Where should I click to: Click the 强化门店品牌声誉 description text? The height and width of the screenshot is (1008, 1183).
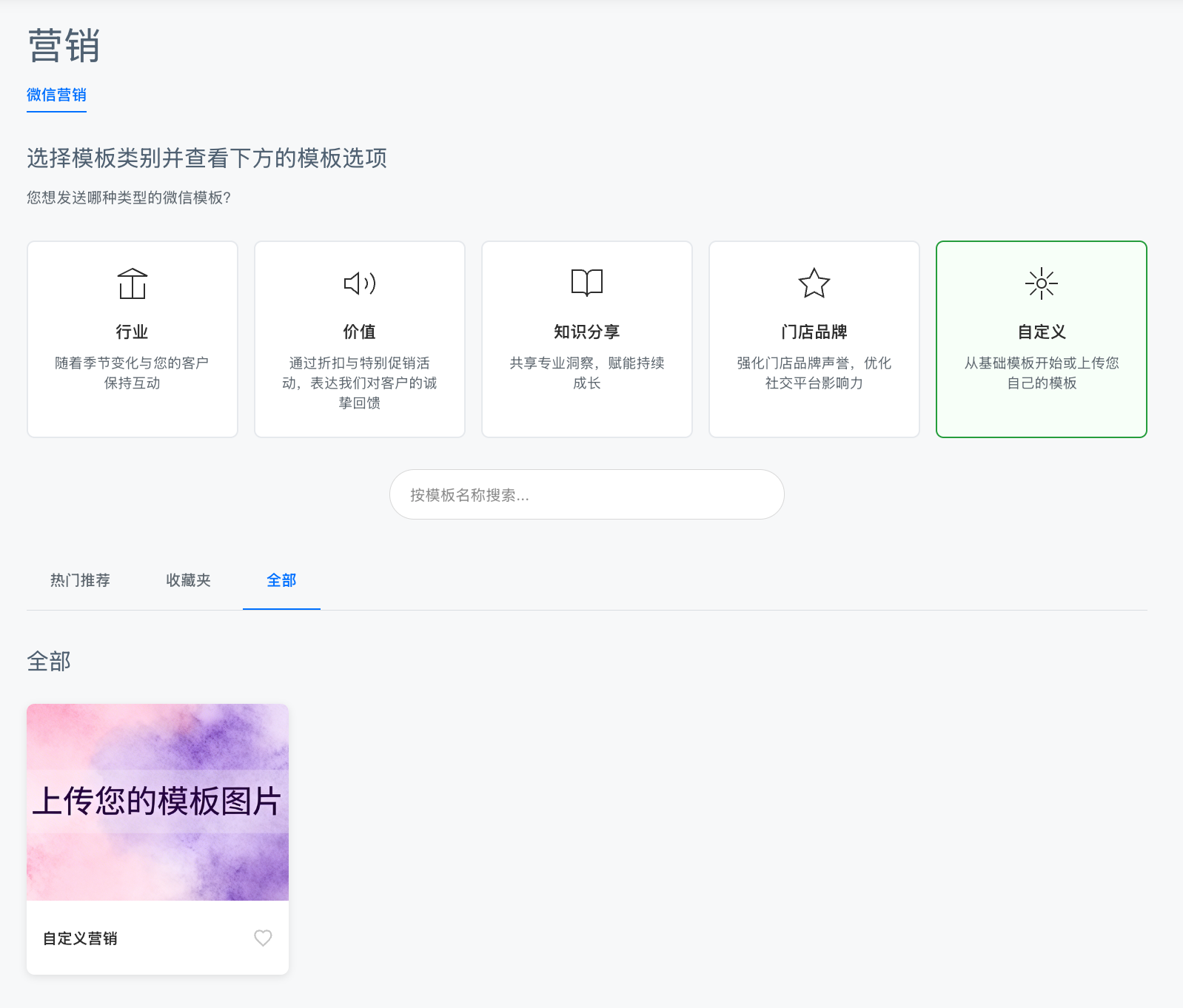pyautogui.click(x=814, y=373)
